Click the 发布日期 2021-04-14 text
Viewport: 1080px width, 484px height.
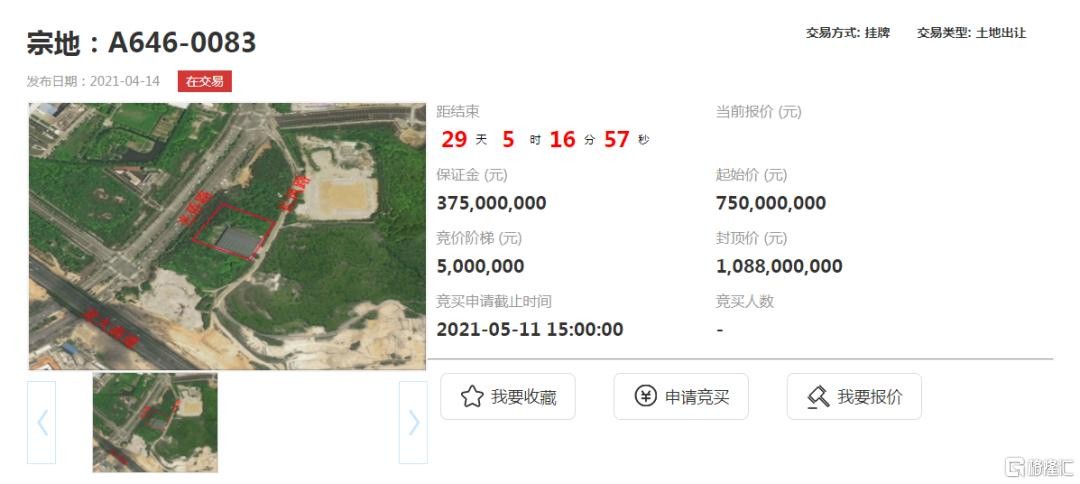pyautogui.click(x=93, y=81)
